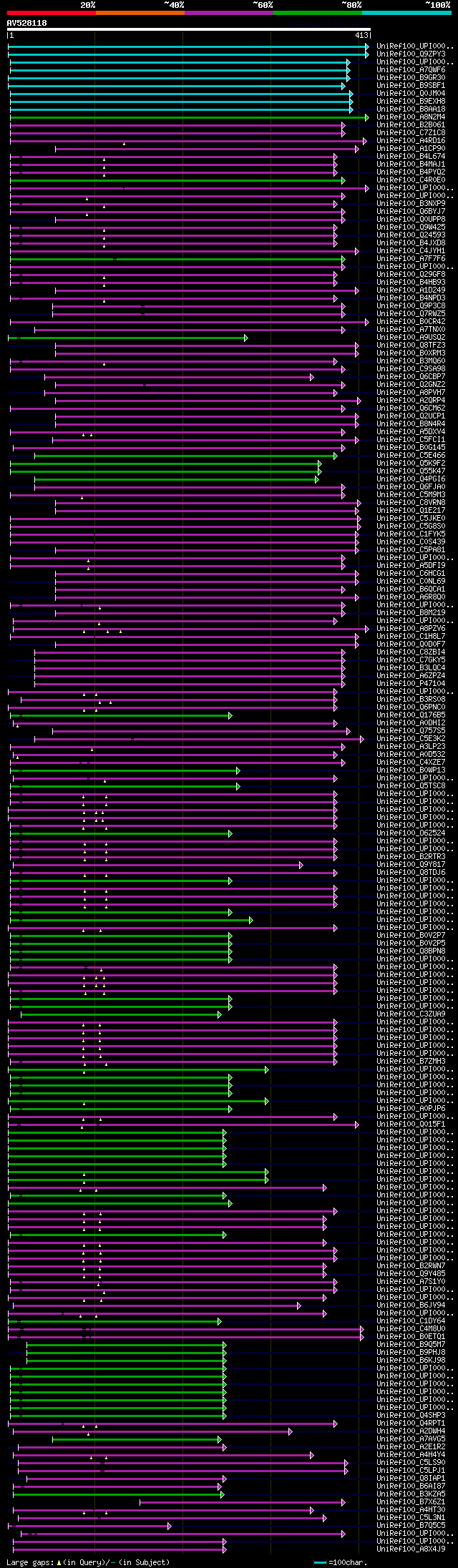Screen dimensions: 458x1568
Task: Open hit UniRef100_A8N2M4
Action: 411,117
